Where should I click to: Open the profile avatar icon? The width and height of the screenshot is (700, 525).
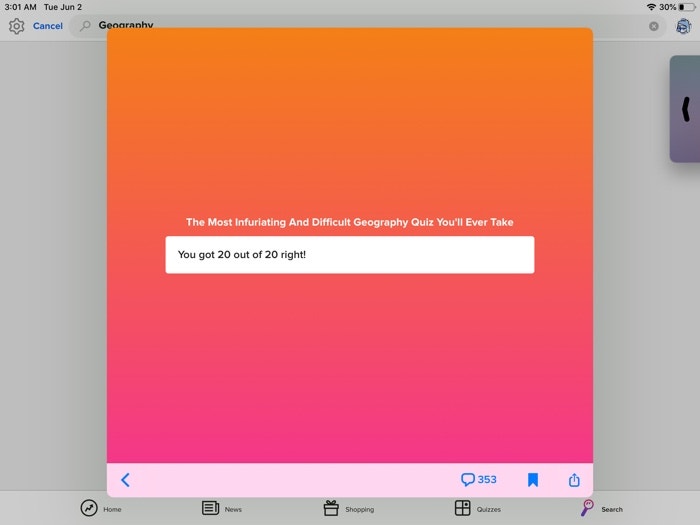coord(683,26)
